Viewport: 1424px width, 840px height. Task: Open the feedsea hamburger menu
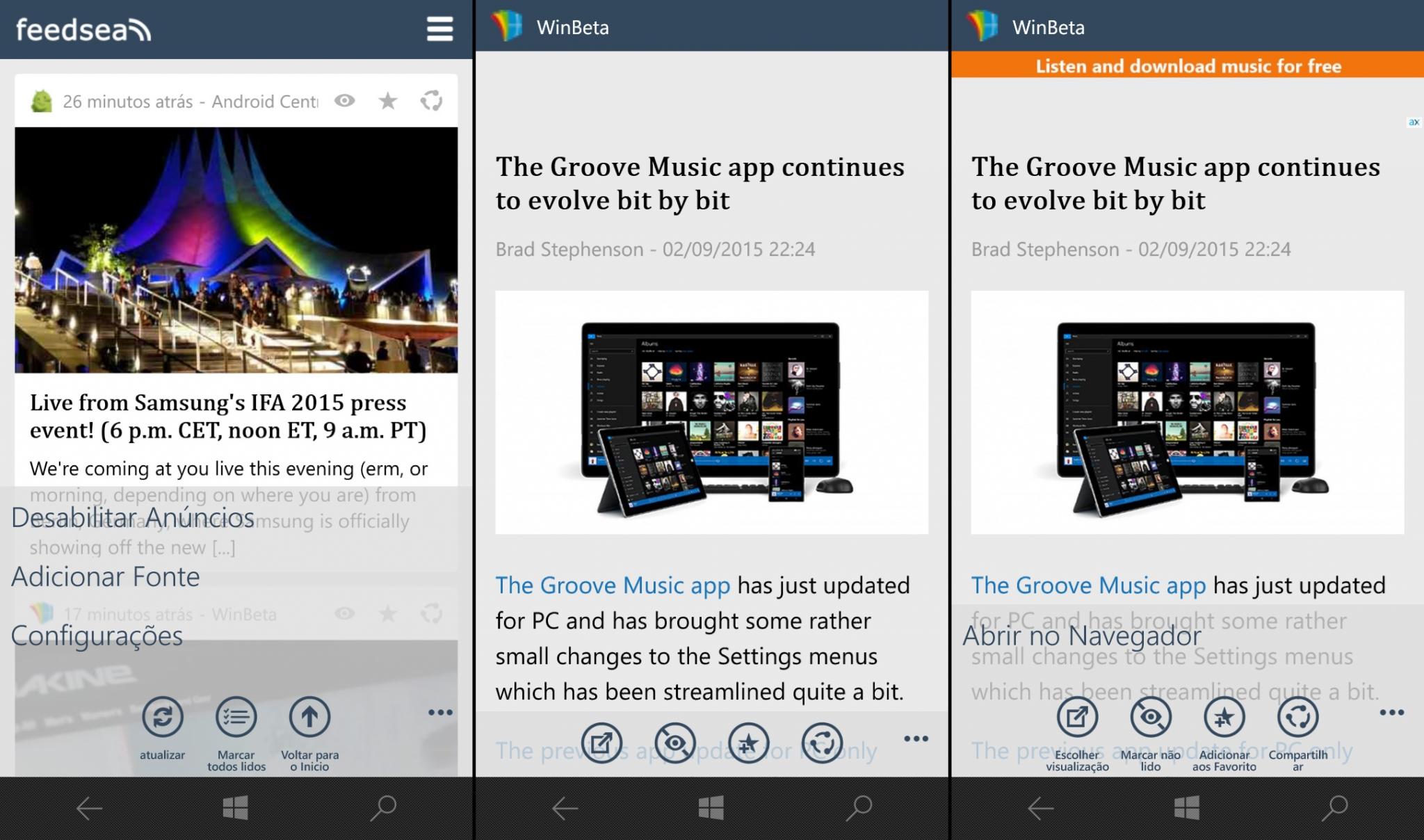tap(439, 29)
